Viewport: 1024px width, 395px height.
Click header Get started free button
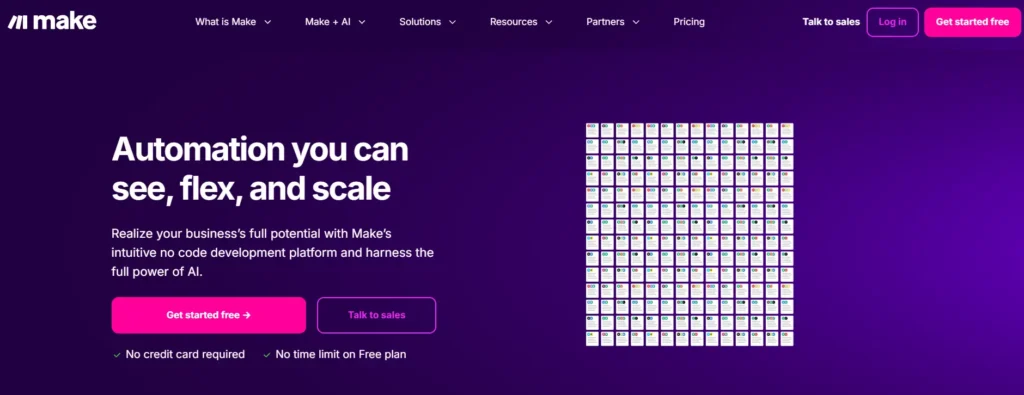(x=972, y=22)
